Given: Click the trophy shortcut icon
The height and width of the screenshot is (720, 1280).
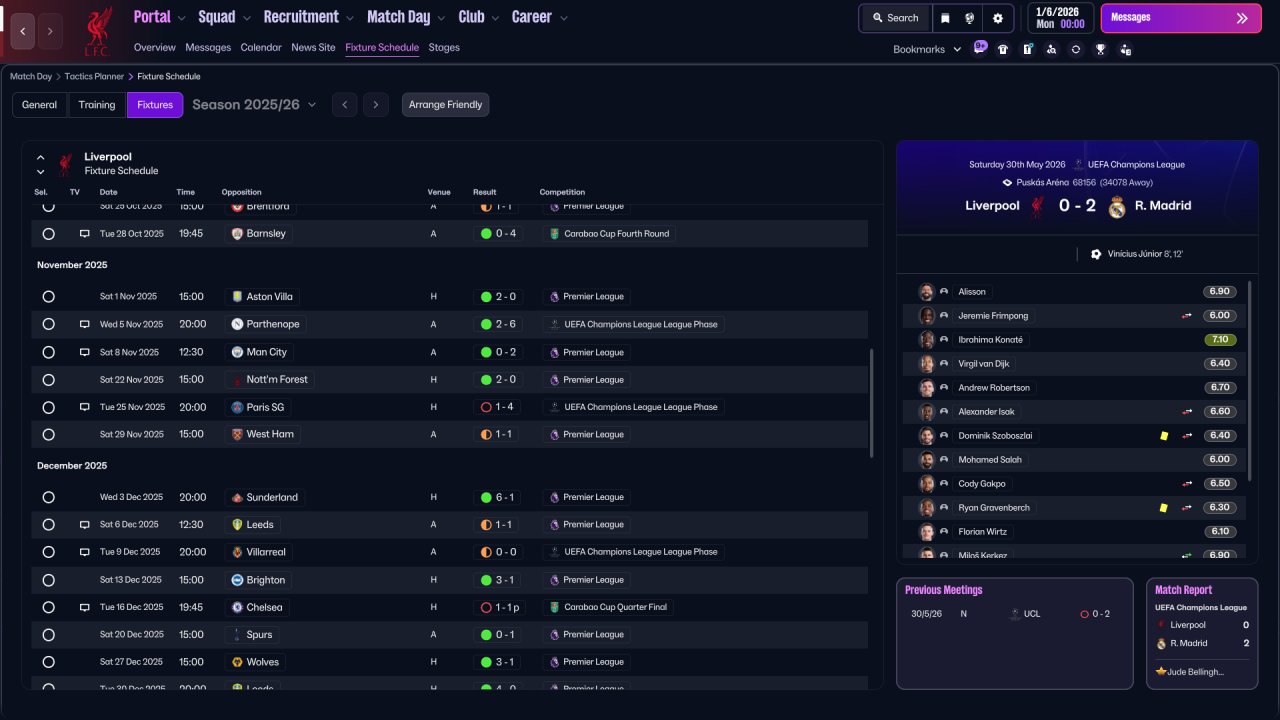Looking at the screenshot, I should (x=1100, y=49).
